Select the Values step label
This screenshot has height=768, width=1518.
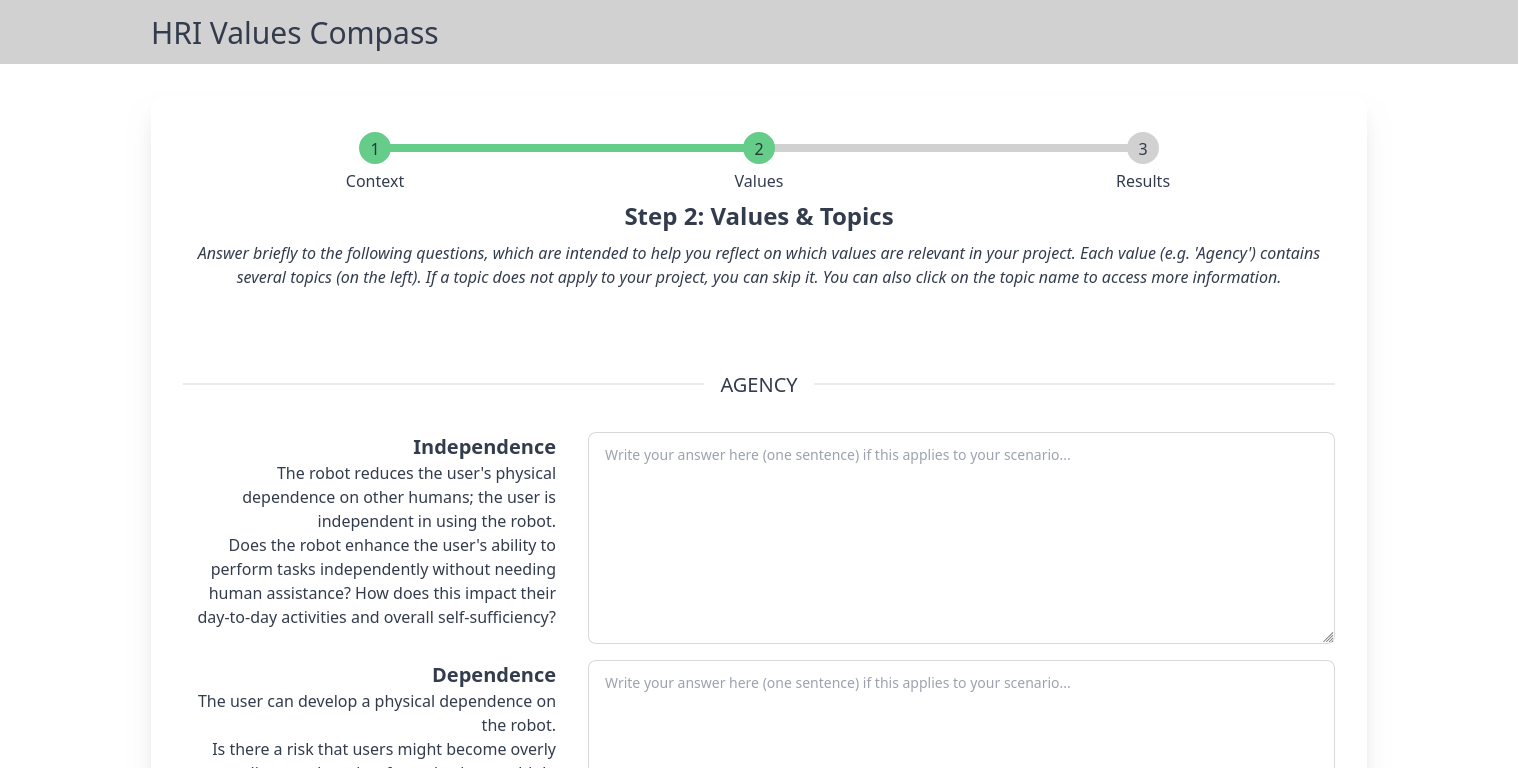tap(759, 181)
